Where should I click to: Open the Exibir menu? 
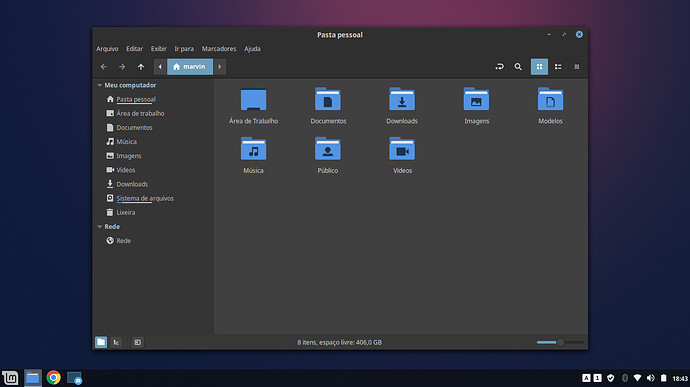pos(158,49)
